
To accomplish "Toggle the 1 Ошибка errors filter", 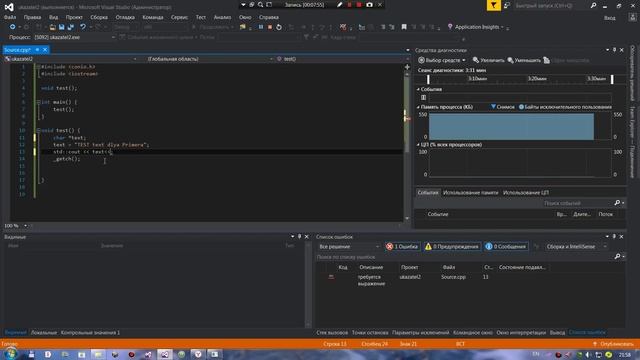I will 402,247.
